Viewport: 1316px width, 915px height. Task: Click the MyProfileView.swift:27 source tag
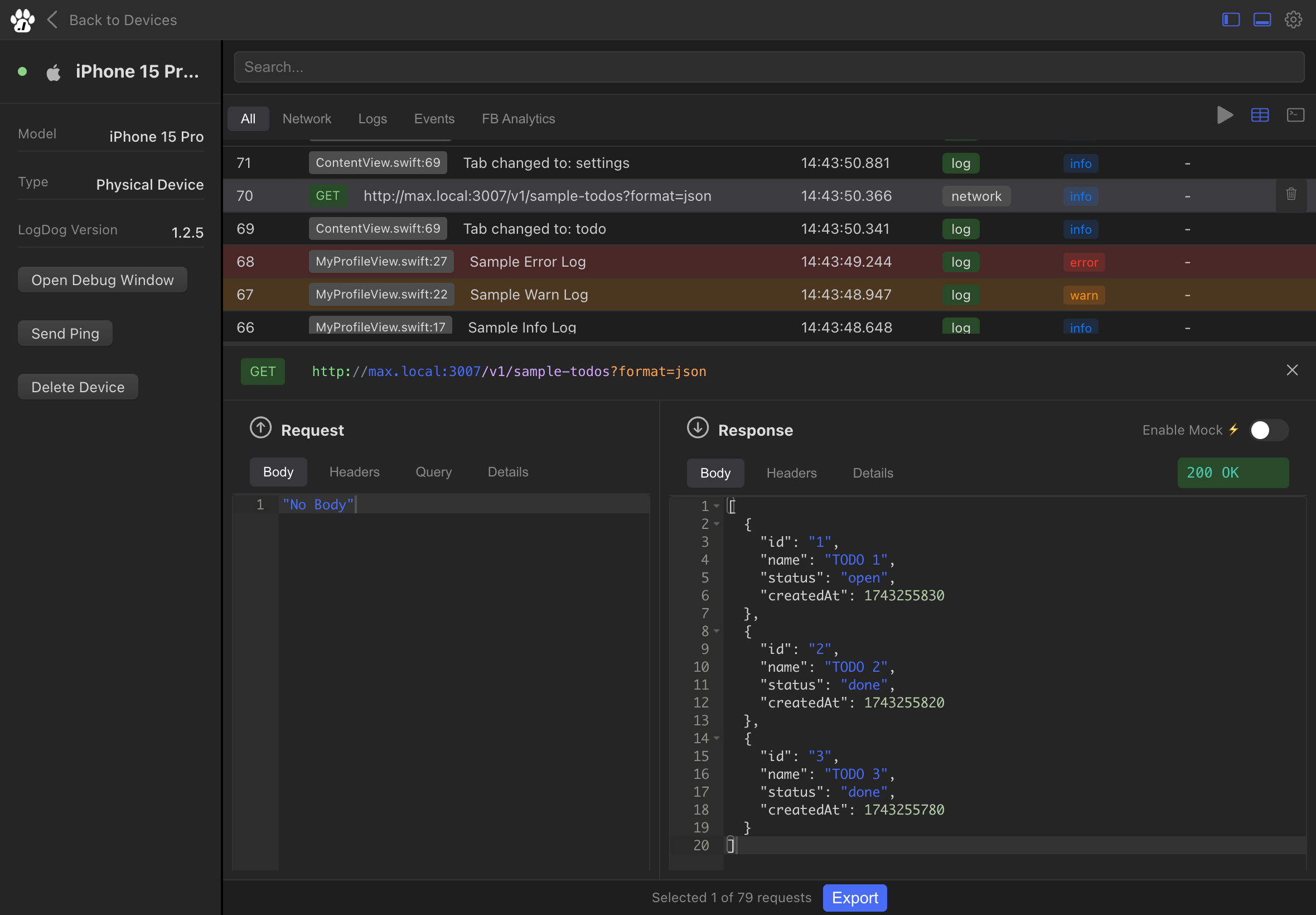coord(381,262)
